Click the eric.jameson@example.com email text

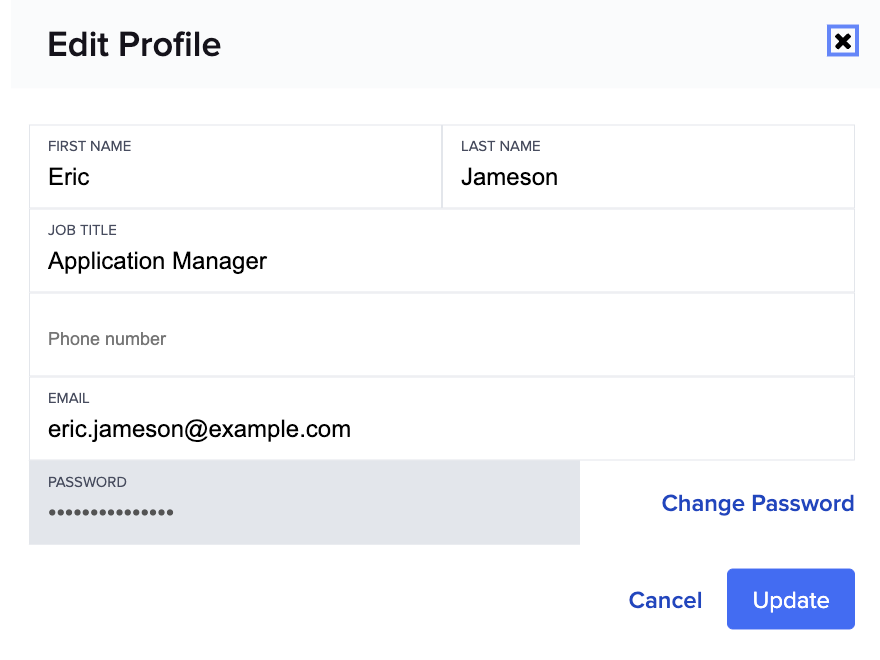[x=199, y=429]
